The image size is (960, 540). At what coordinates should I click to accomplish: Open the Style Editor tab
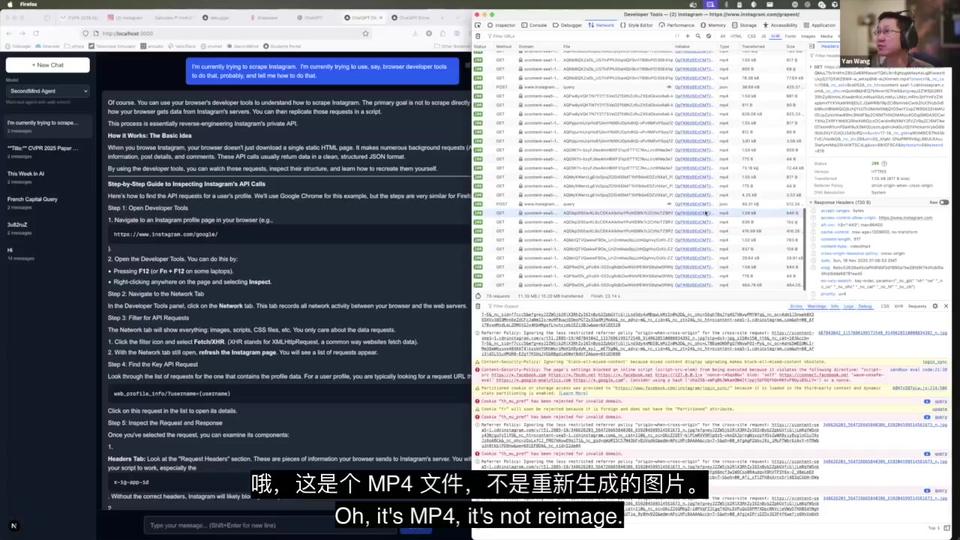coord(636,25)
